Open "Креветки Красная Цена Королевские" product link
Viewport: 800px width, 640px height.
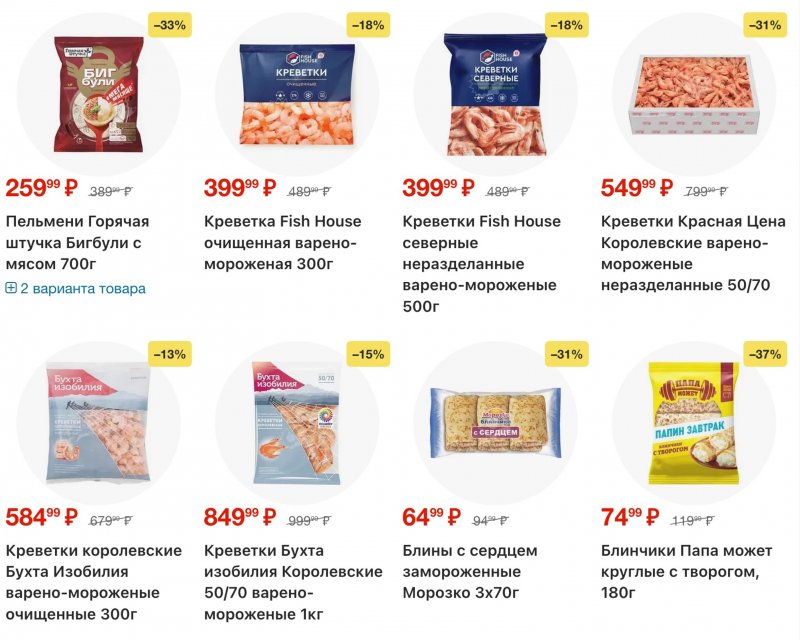(x=692, y=252)
